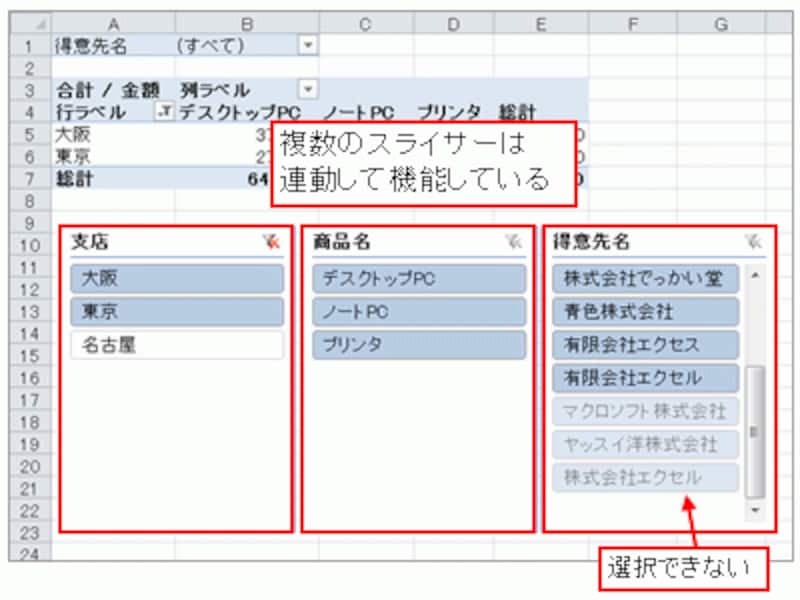Toggle 青色株式会社 slicer item
The height and width of the screenshot is (600, 800).
click(x=645, y=312)
